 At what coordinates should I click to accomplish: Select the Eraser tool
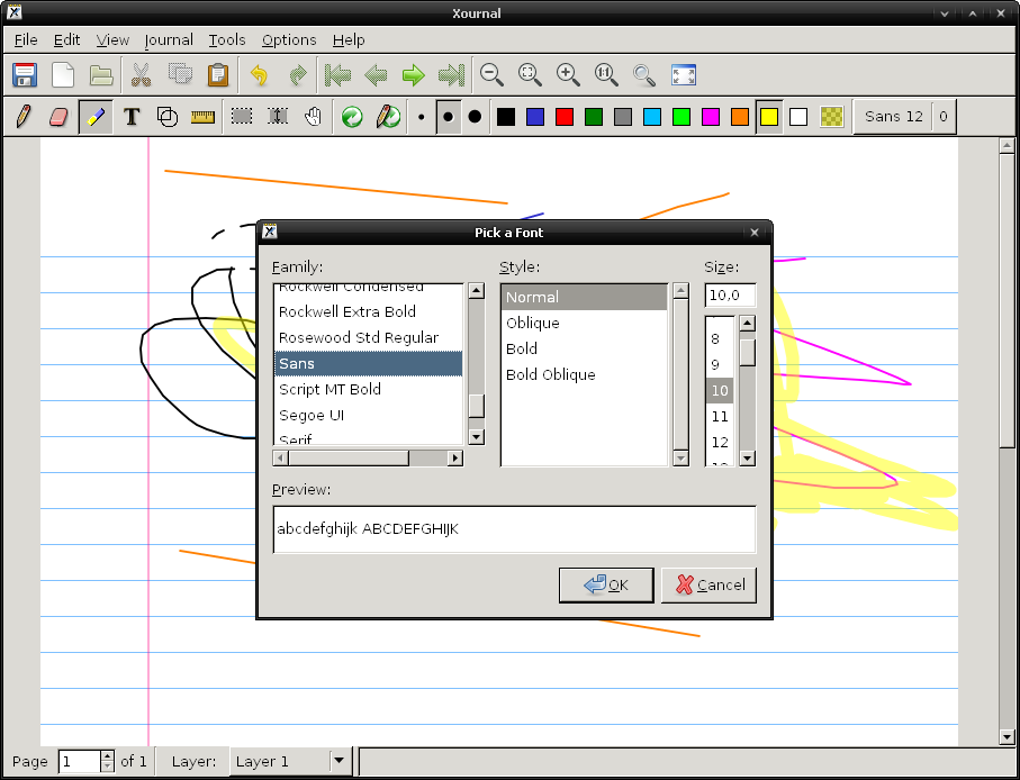click(59, 117)
